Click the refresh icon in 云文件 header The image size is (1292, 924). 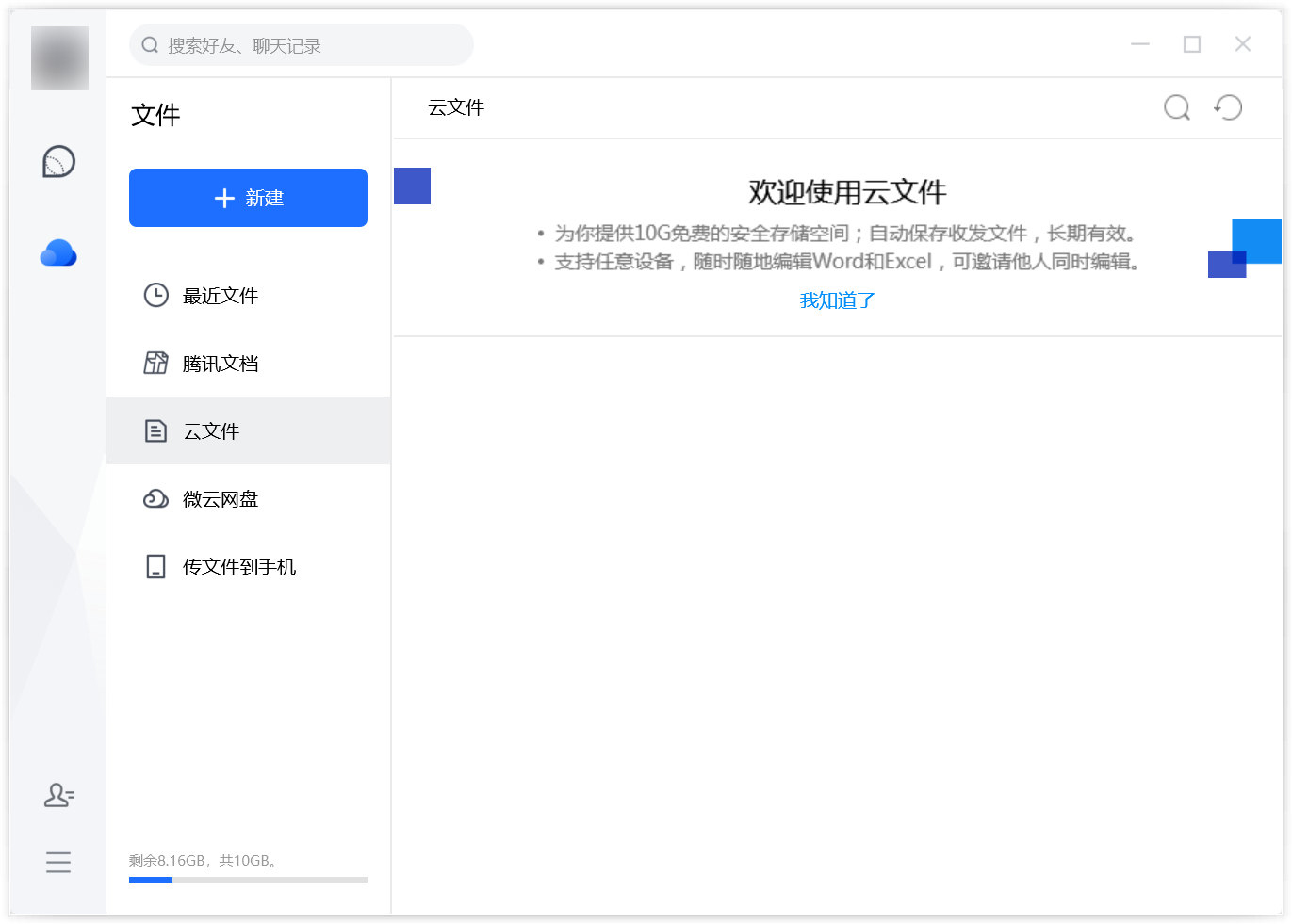coord(1228,107)
